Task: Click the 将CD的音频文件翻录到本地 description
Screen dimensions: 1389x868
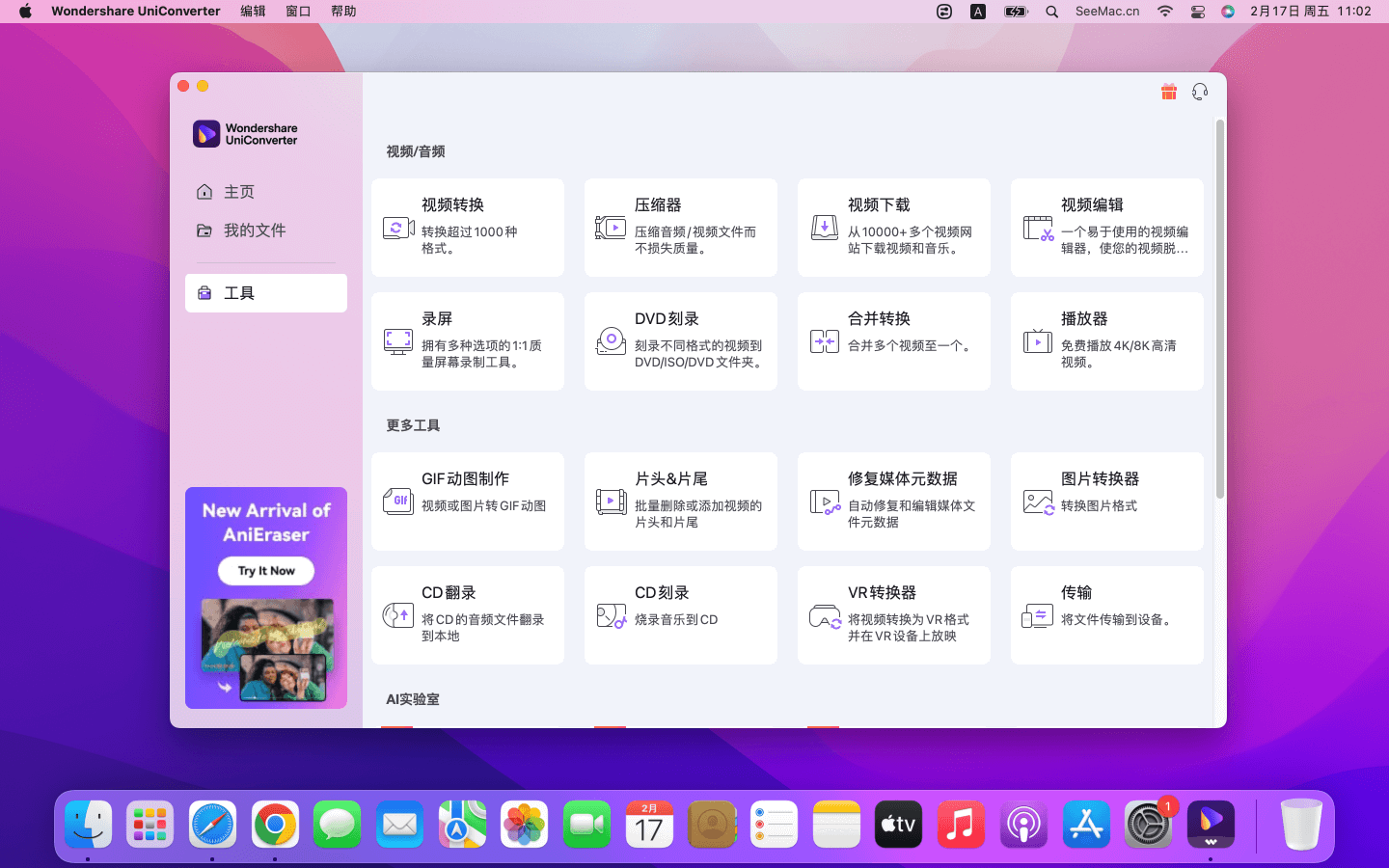Action: [483, 628]
